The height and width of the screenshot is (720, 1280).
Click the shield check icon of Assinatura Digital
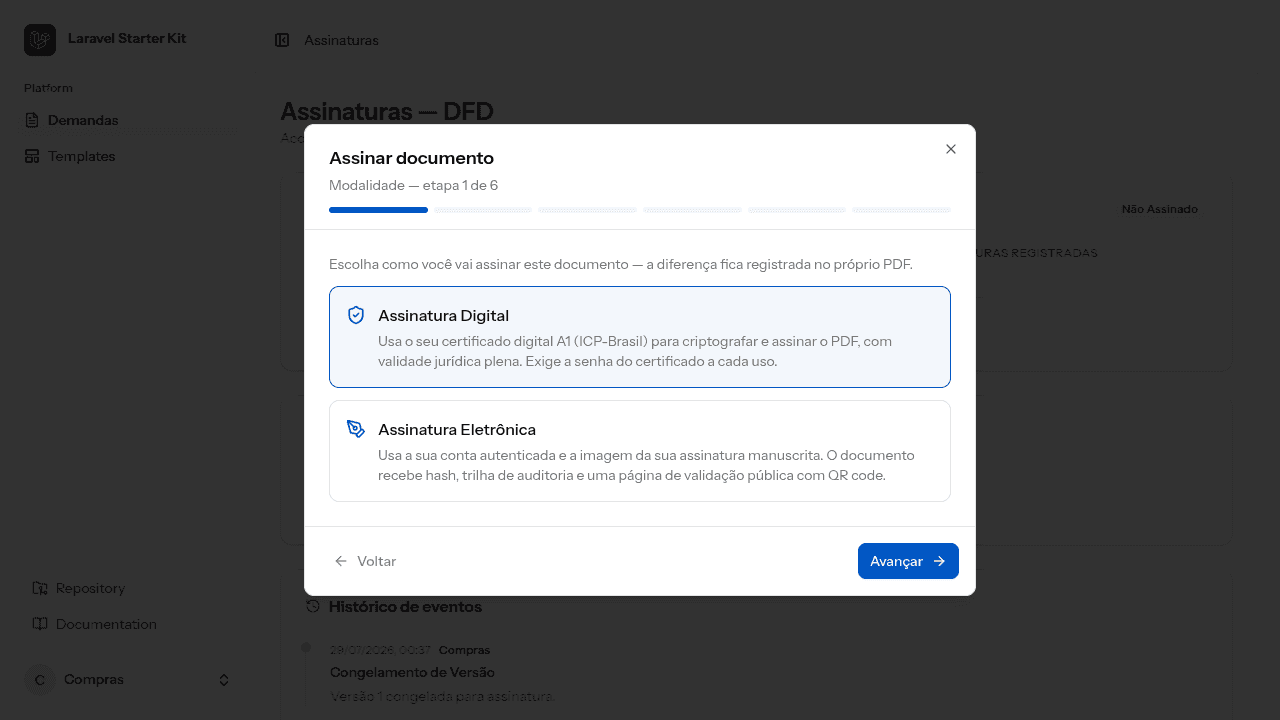pyautogui.click(x=356, y=315)
